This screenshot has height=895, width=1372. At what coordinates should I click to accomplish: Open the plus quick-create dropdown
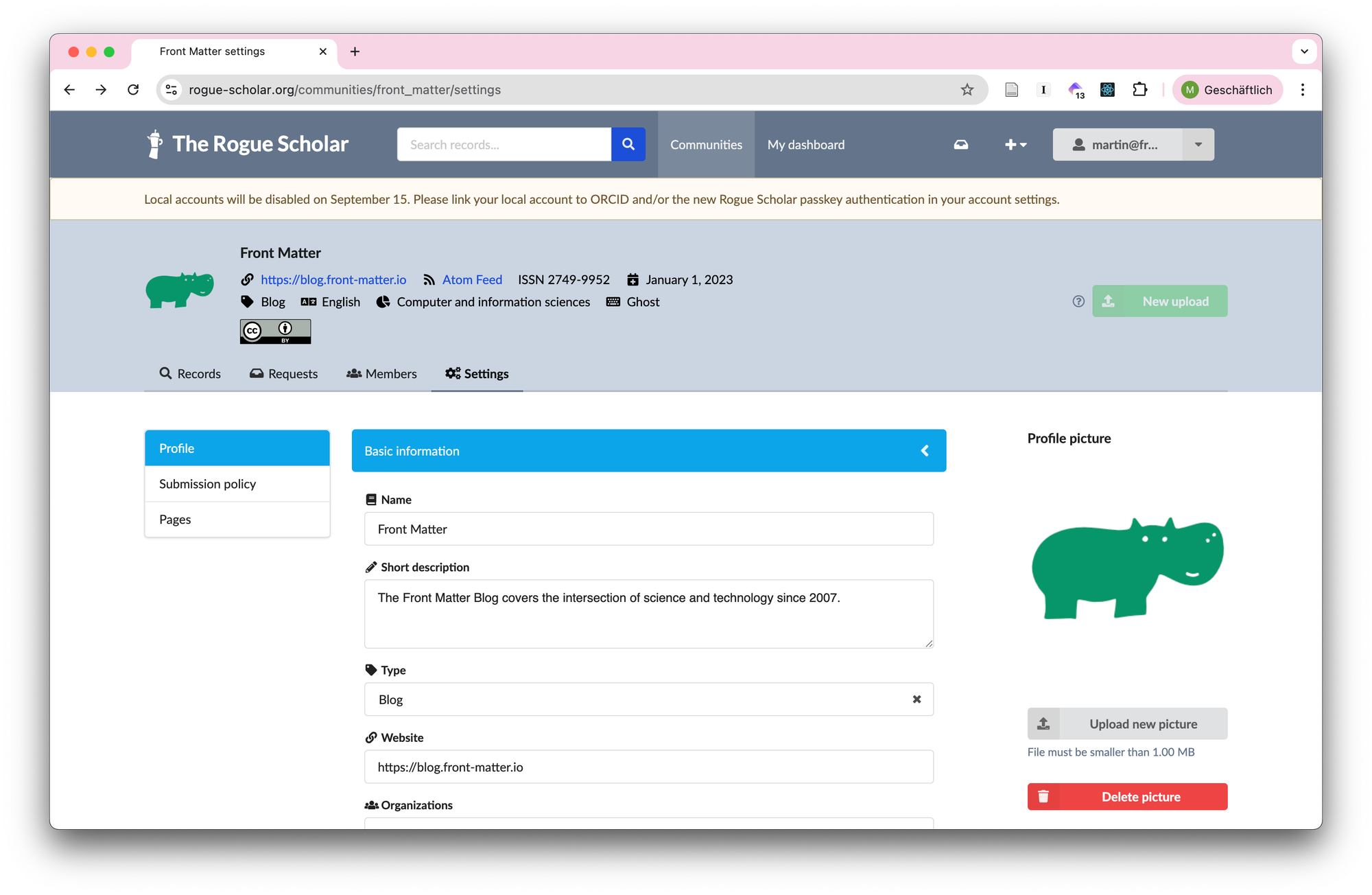[x=1015, y=145]
